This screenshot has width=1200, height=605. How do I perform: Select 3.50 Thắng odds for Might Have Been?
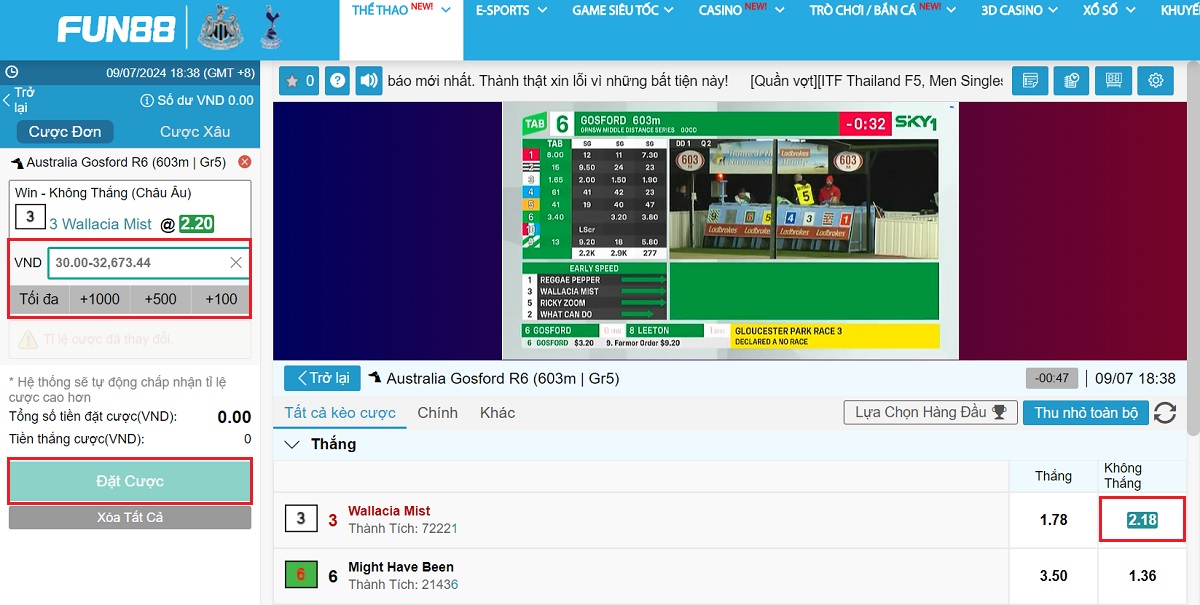[x=1053, y=576]
